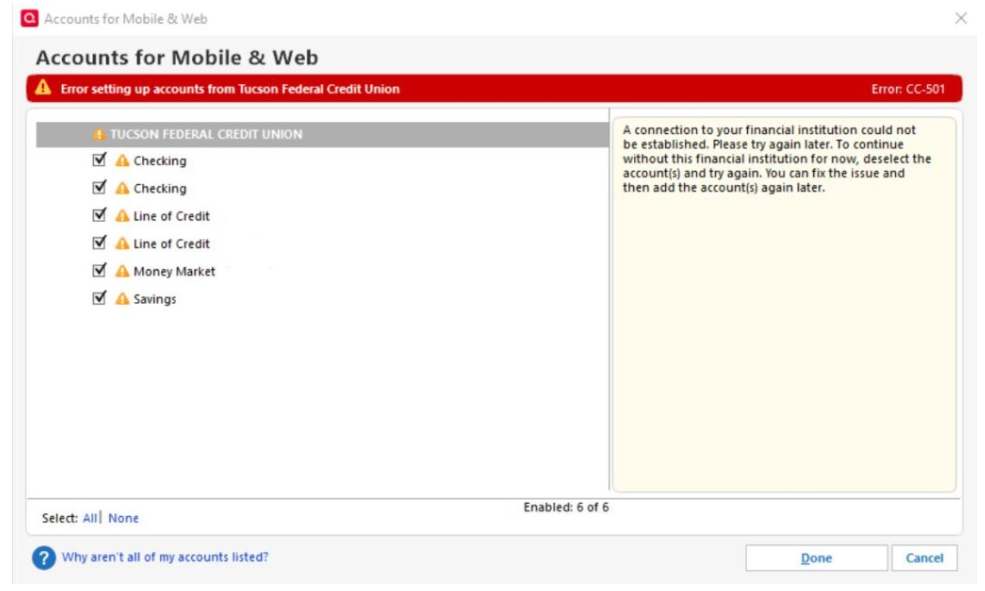
Task: Deselect the first Line of Credit checkbox
Action: [x=99, y=215]
